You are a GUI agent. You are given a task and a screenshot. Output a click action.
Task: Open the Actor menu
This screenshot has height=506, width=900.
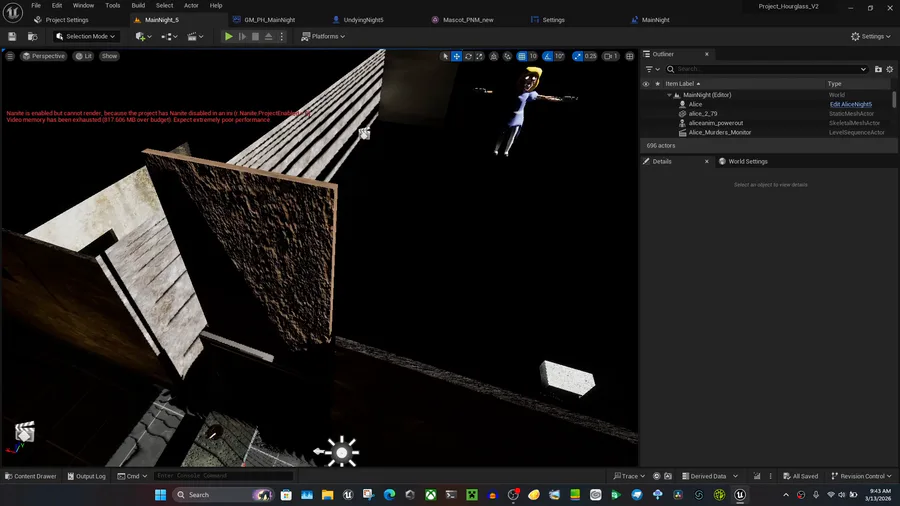point(191,5)
